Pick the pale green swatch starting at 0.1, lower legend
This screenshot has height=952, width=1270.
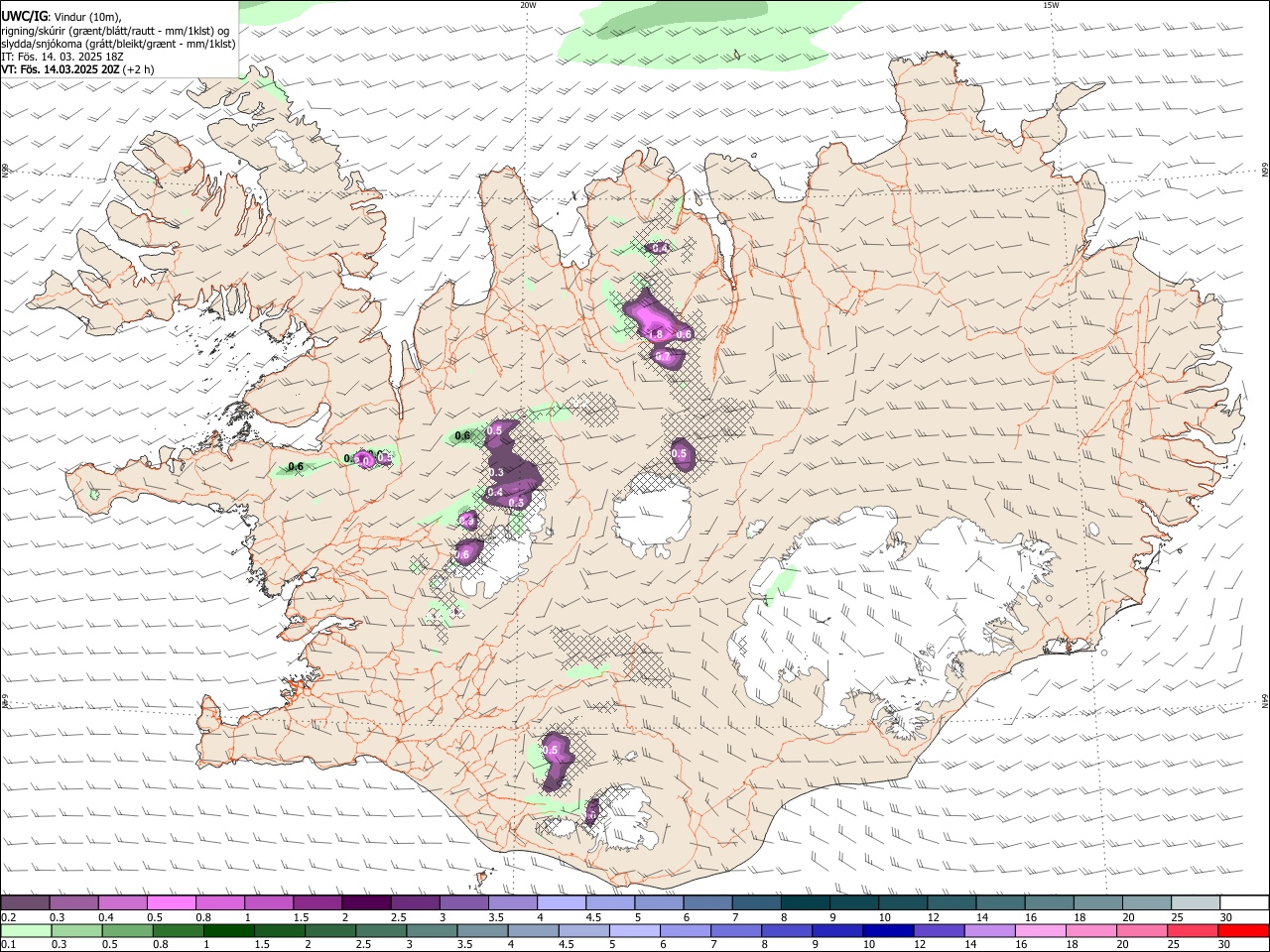[26, 931]
